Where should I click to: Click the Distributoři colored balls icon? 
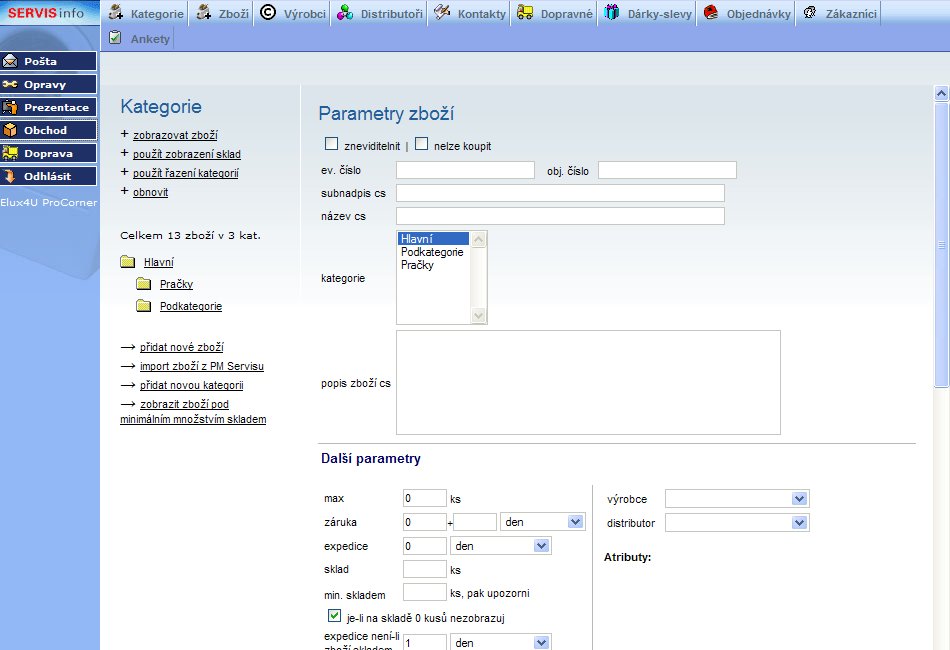[x=345, y=12]
